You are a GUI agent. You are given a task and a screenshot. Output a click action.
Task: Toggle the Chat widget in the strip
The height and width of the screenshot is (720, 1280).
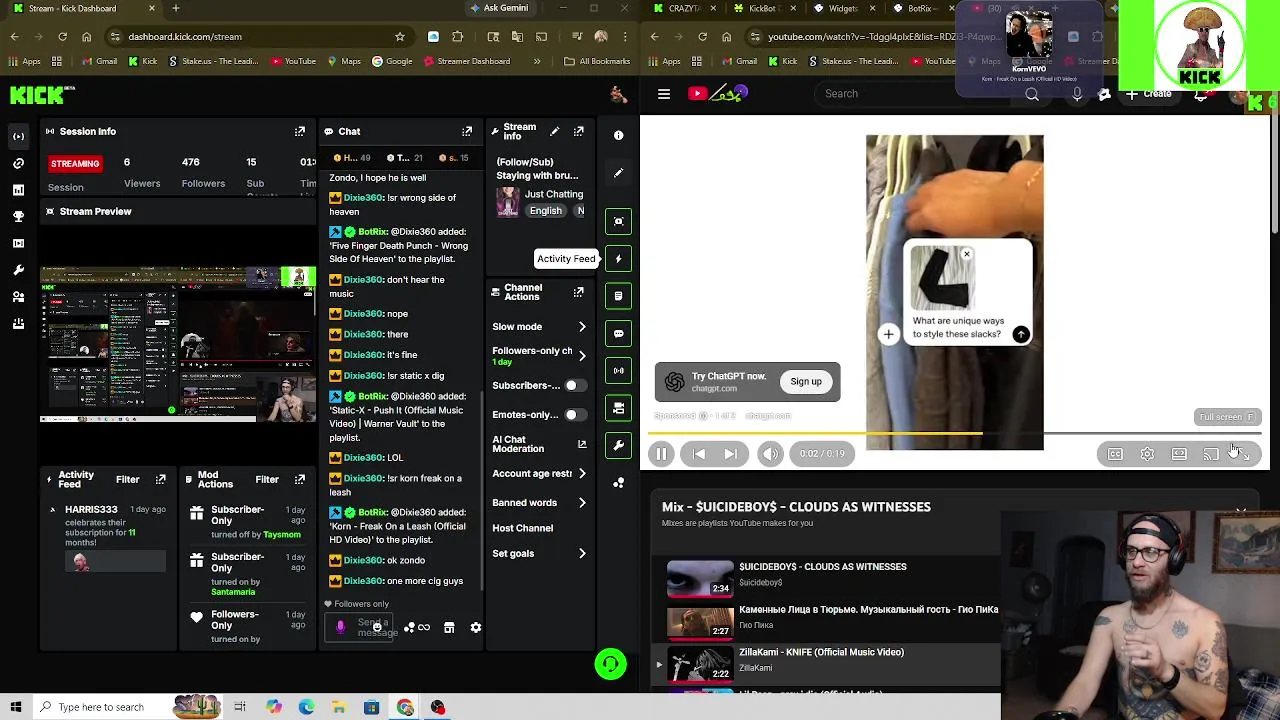tap(618, 333)
